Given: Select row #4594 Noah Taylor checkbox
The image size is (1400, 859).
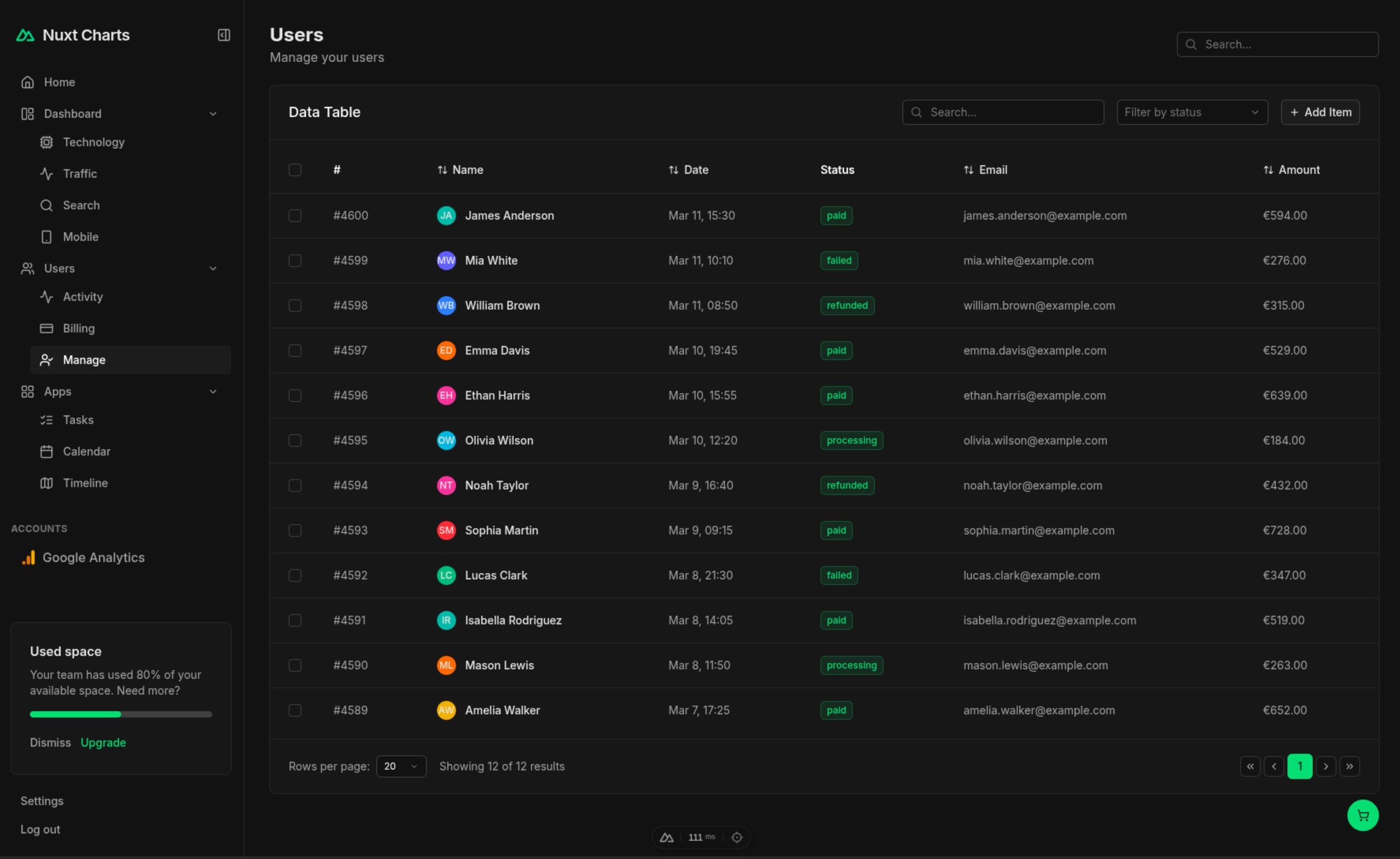Looking at the screenshot, I should (x=295, y=485).
